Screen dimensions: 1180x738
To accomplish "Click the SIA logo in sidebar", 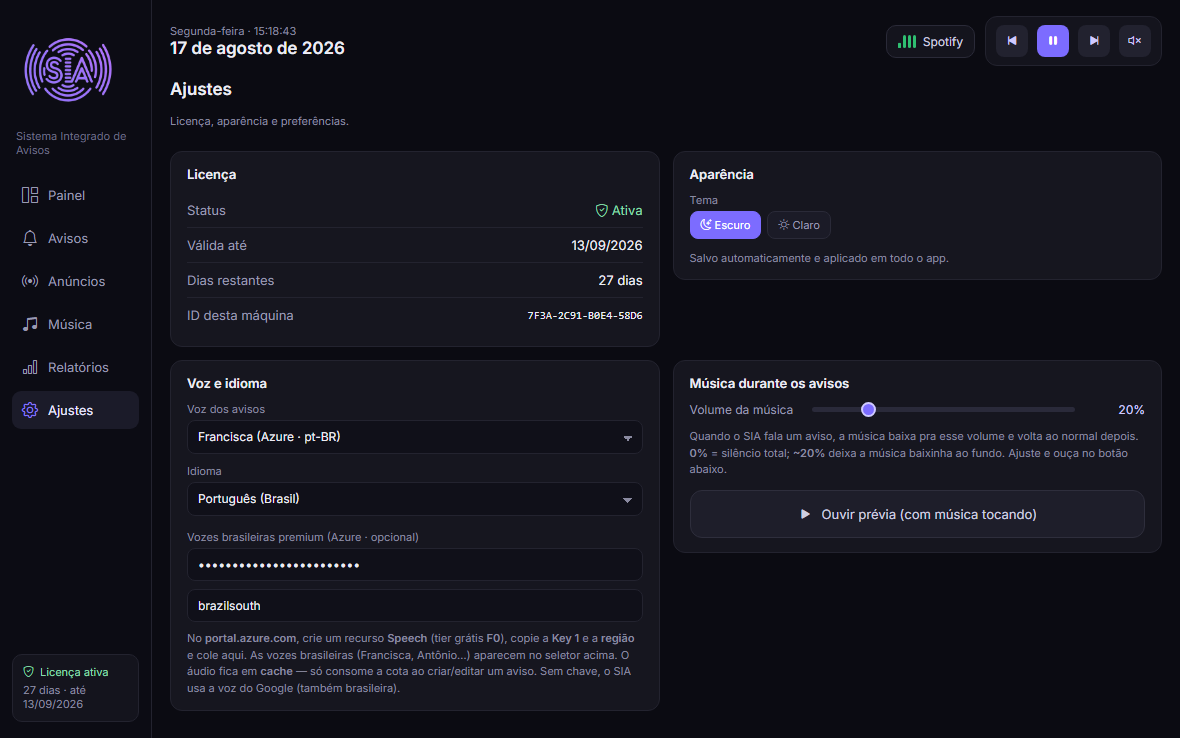I will point(68,70).
